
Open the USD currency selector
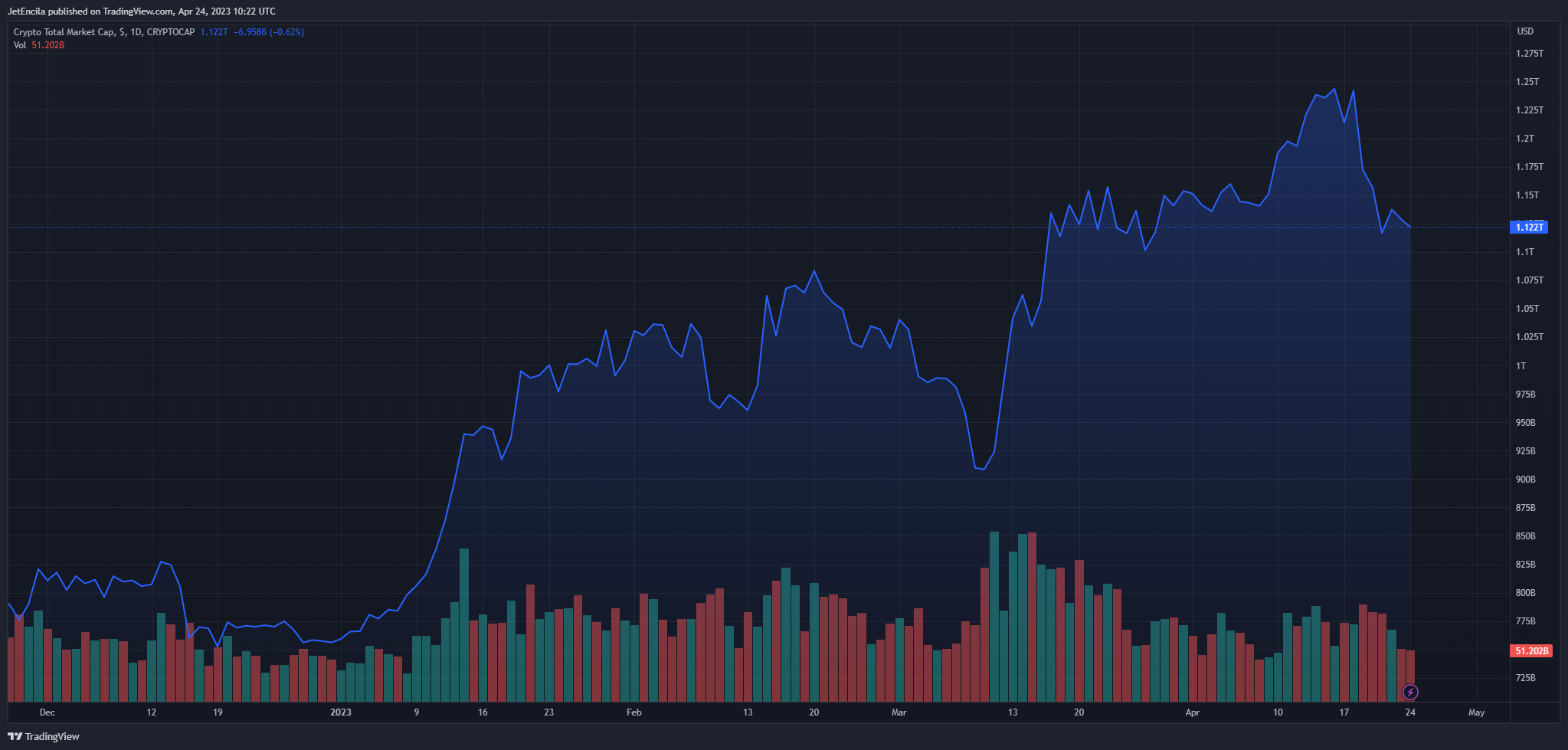pos(1525,31)
